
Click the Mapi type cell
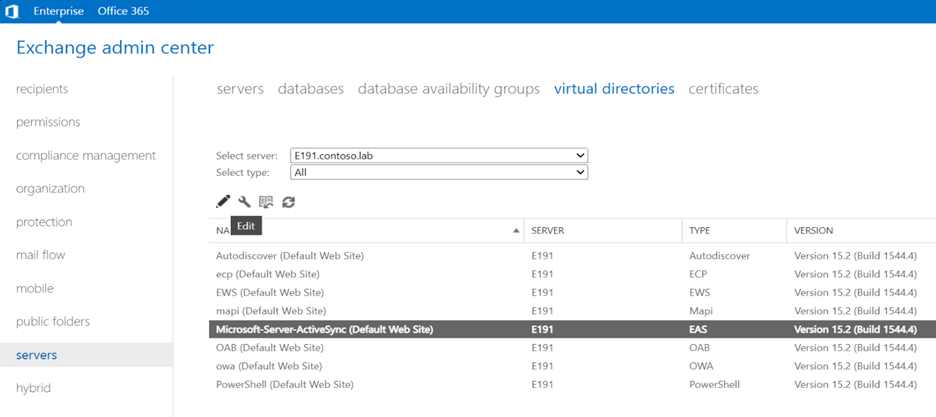point(701,311)
